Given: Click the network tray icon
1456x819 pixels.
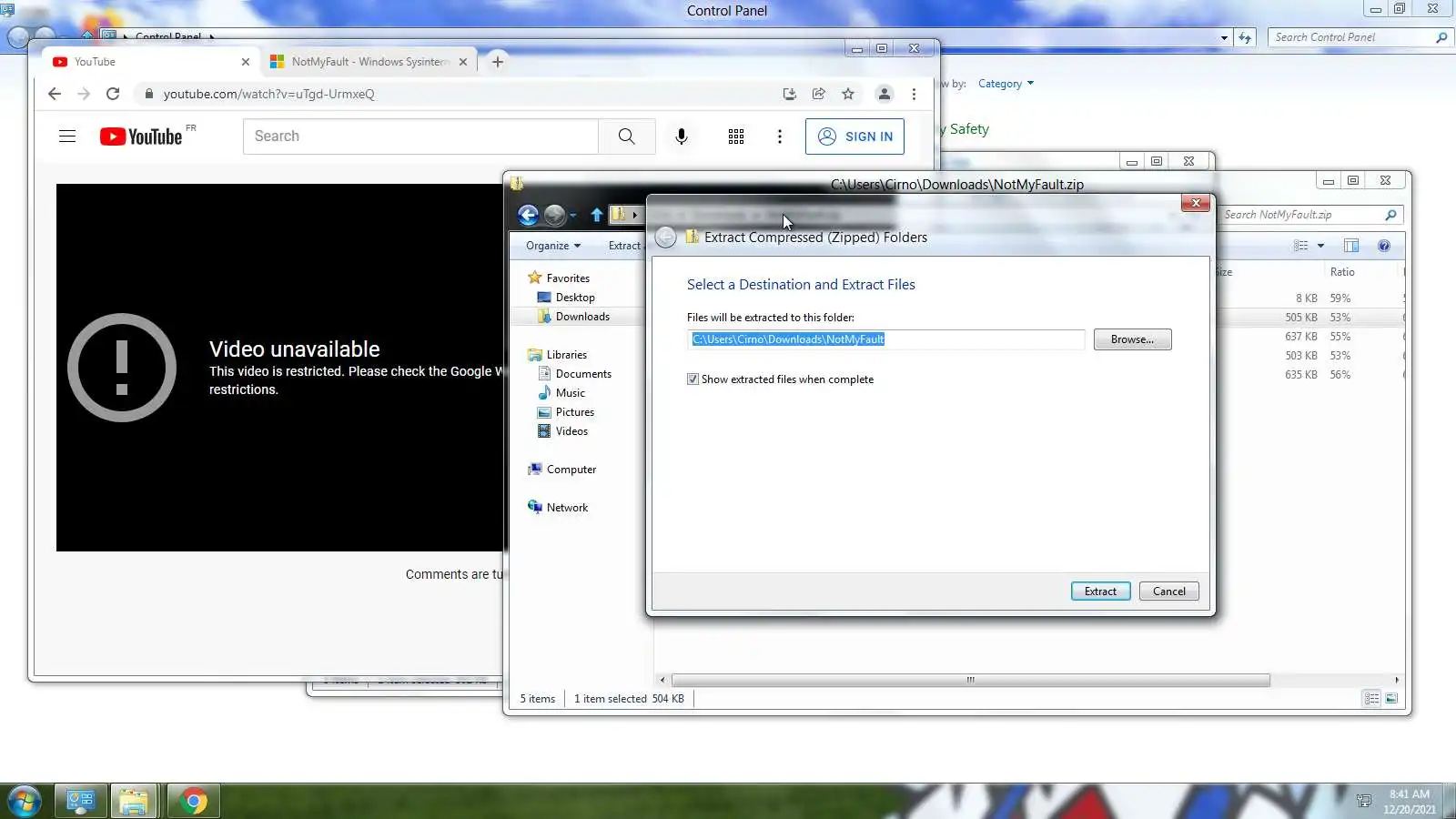Looking at the screenshot, I should coord(1363,802).
